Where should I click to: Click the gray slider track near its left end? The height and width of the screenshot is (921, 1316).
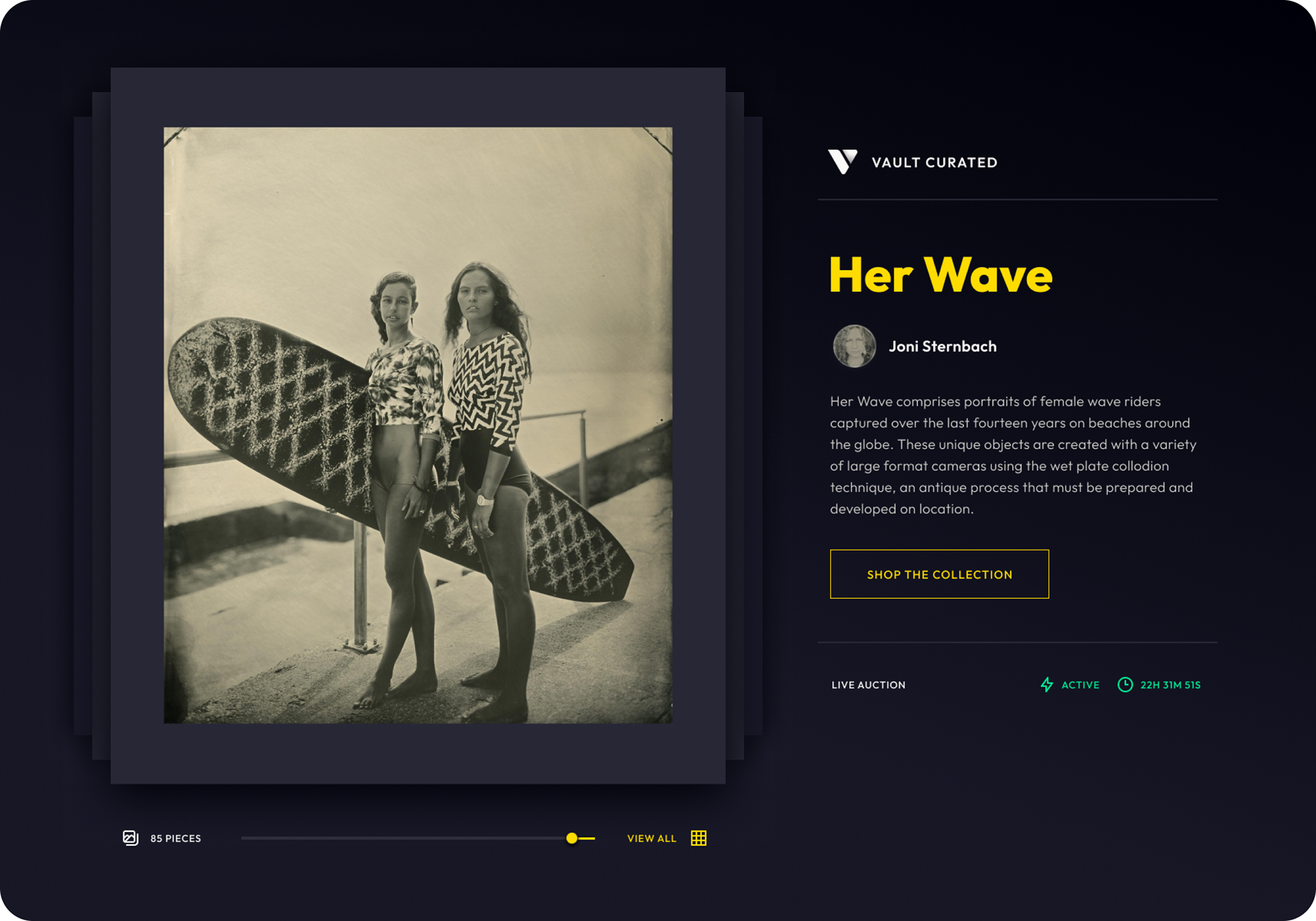(x=260, y=837)
